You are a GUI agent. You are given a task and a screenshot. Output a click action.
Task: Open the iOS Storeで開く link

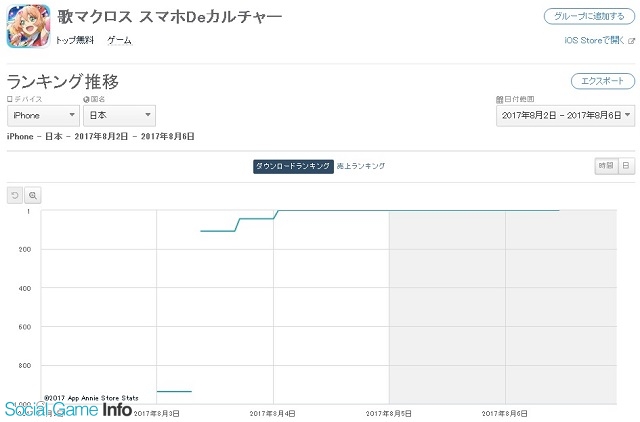click(594, 40)
